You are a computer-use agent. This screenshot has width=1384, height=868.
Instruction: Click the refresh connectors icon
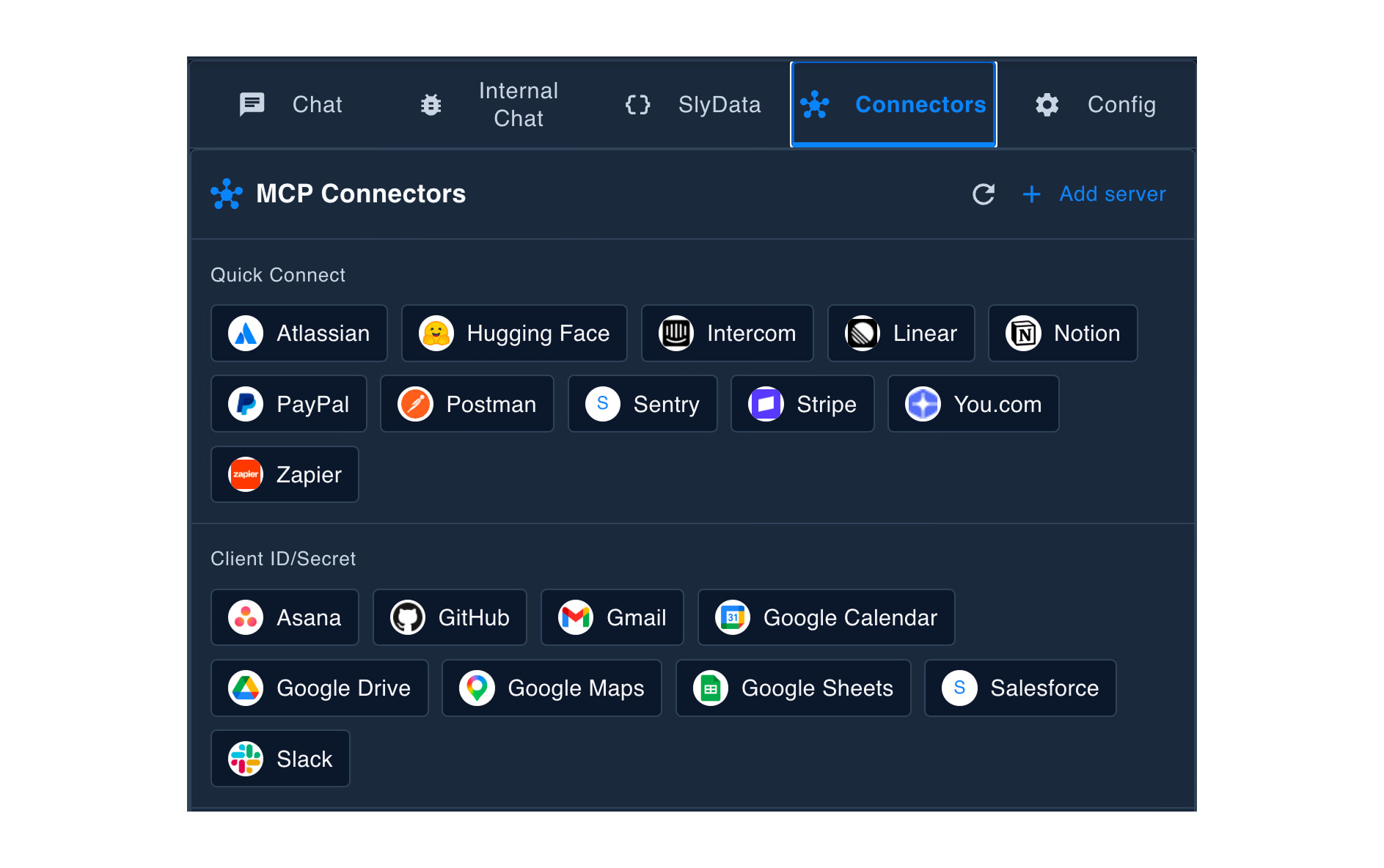[983, 194]
